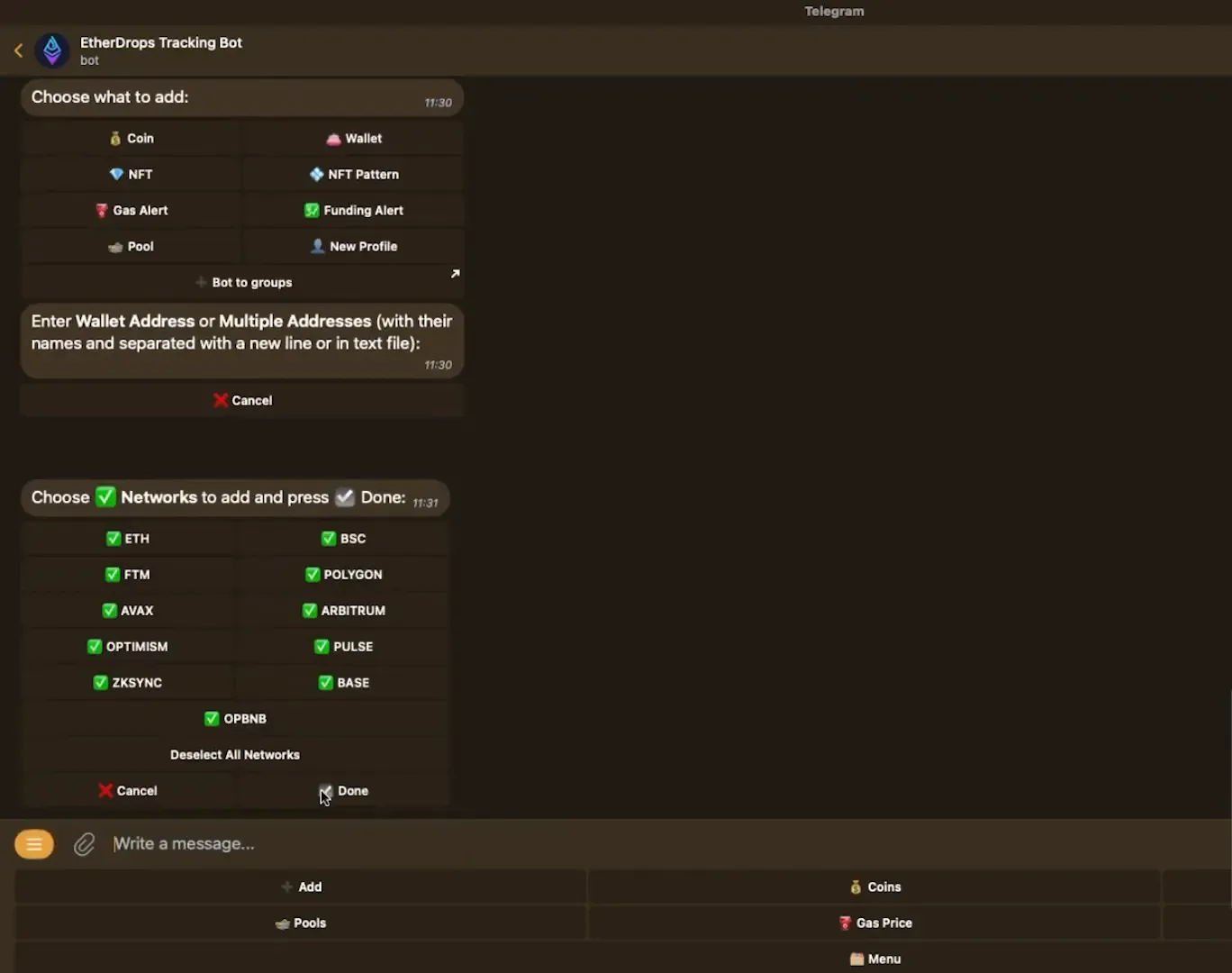Check Gas Price from bot keyboard

874,923
